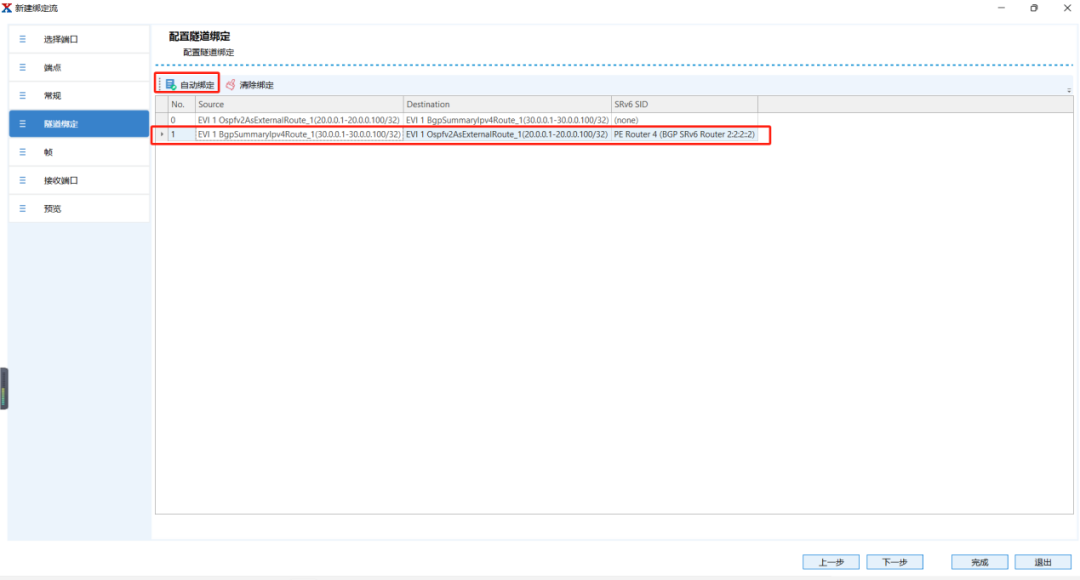Screen dimensions: 1080x580
Task: Select Destination cell BgpSummaryIpv4Route_1 in row 0
Action: [508, 120]
